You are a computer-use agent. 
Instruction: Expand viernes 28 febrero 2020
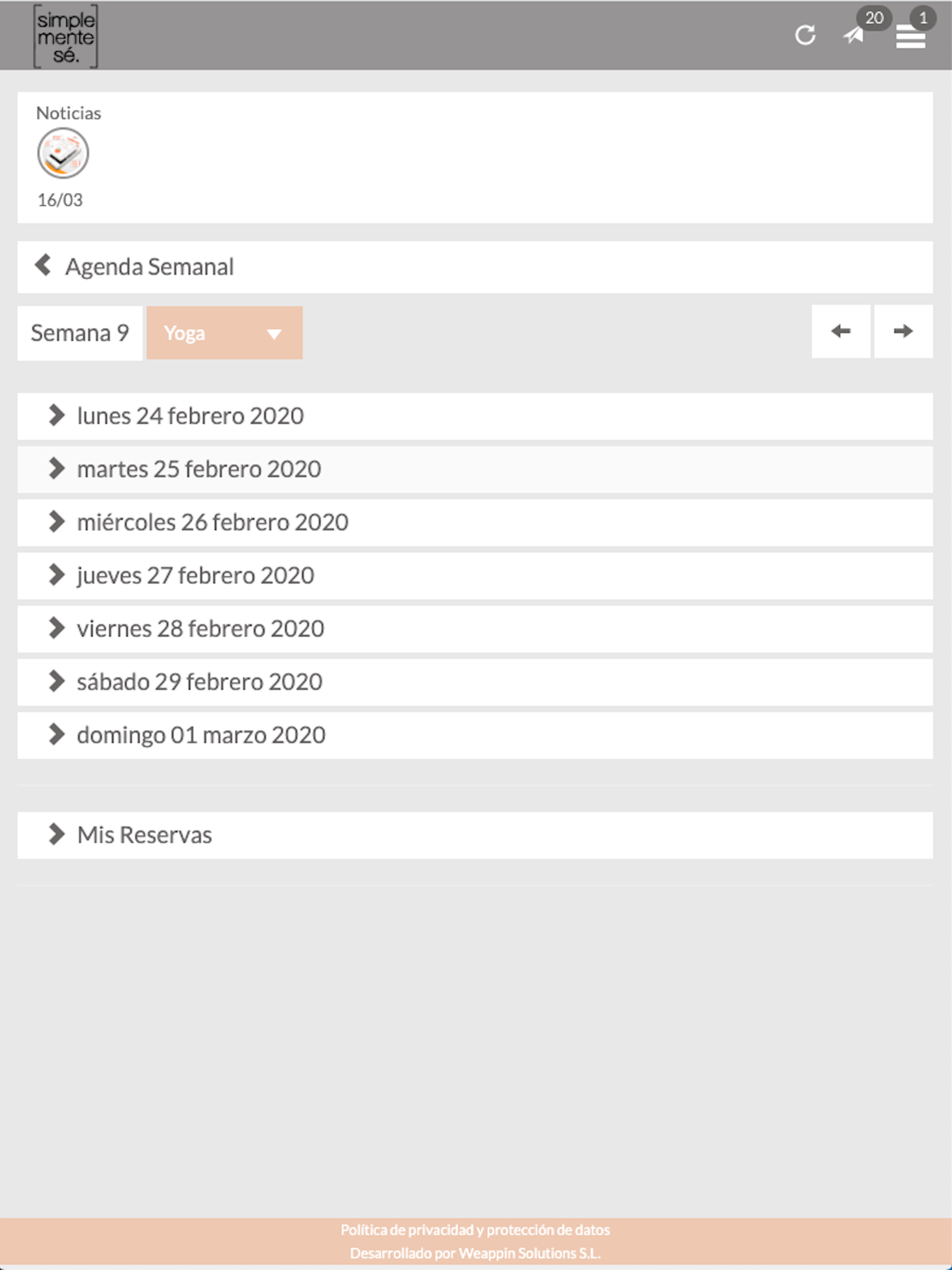[475, 629]
